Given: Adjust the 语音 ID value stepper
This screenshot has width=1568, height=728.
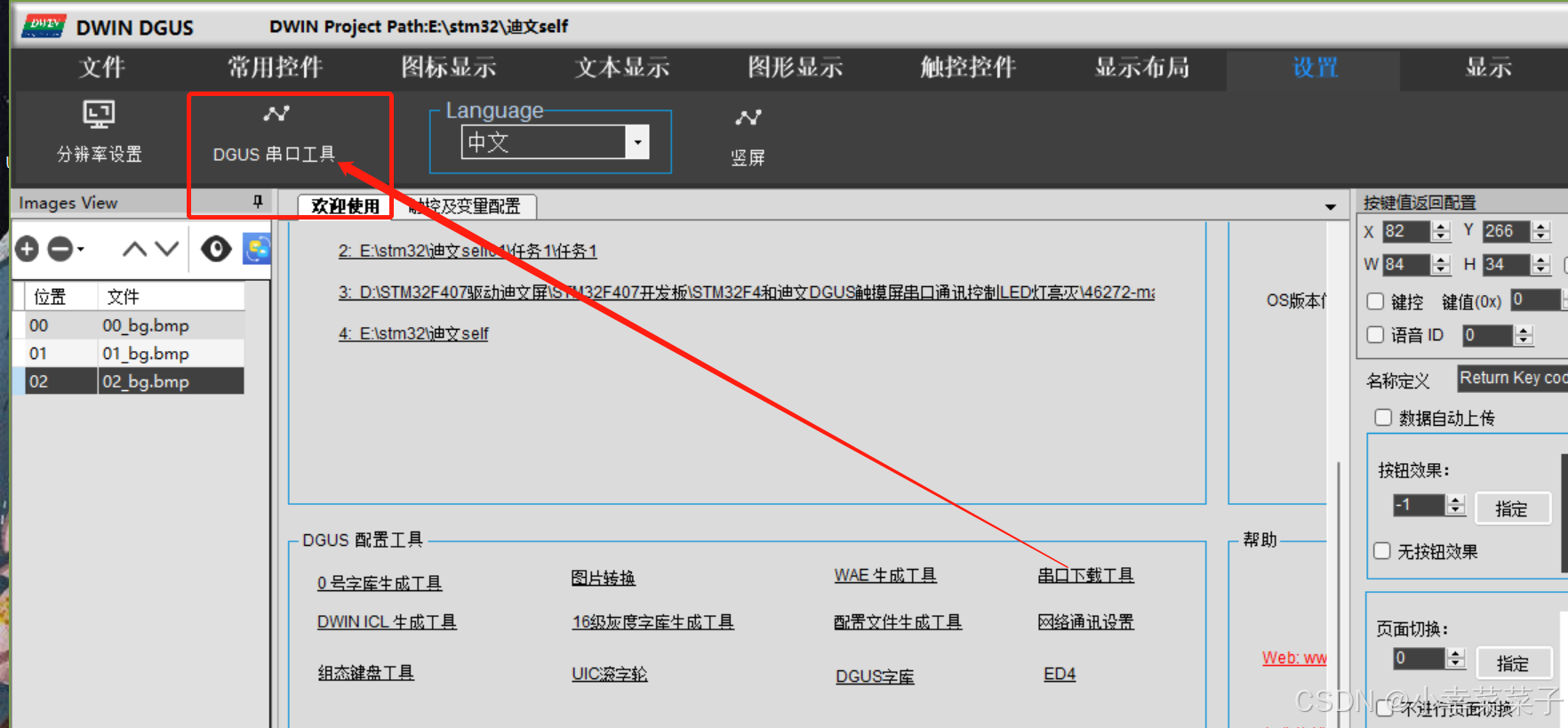Looking at the screenshot, I should (1524, 335).
